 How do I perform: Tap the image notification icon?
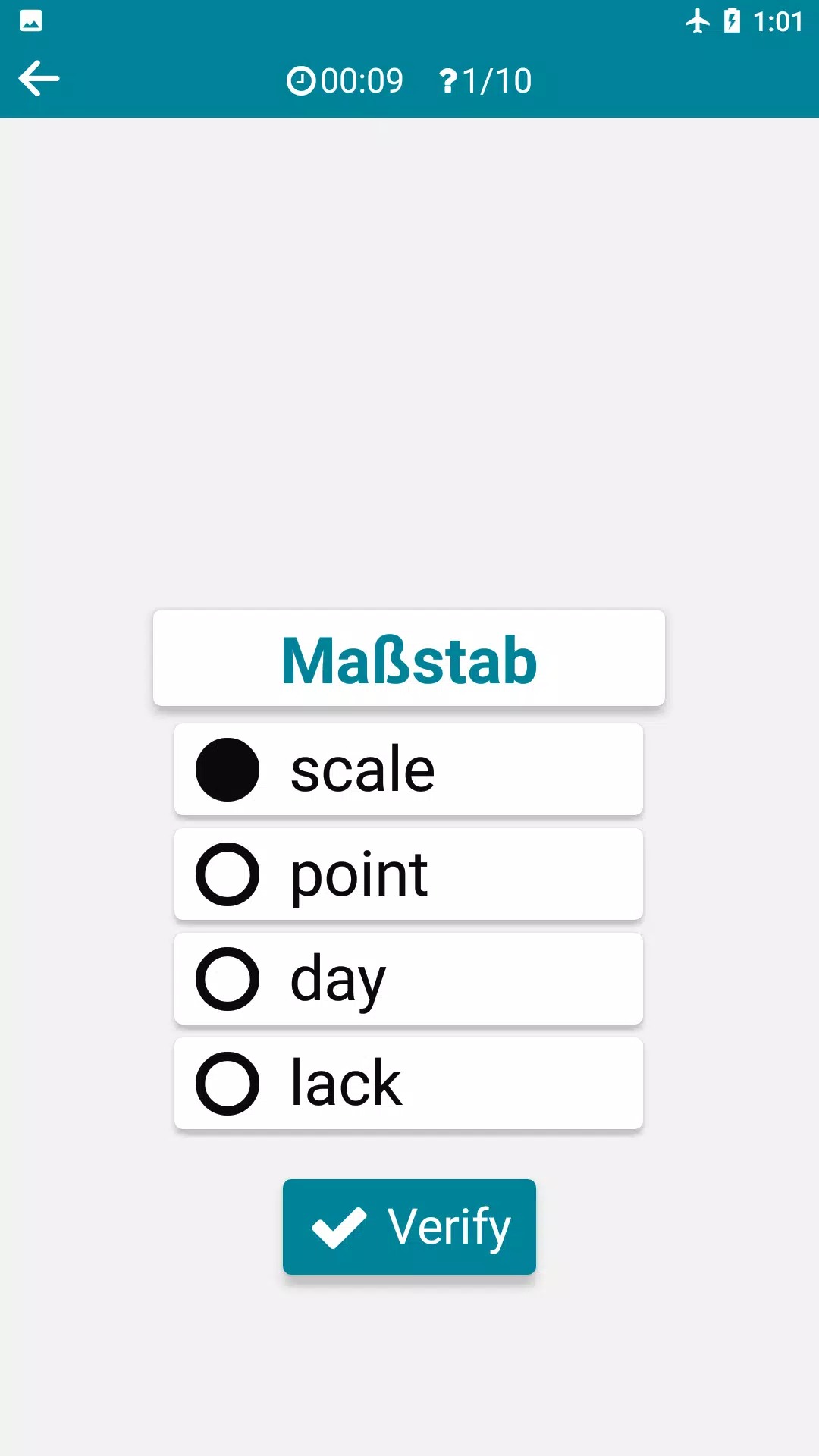tap(31, 21)
